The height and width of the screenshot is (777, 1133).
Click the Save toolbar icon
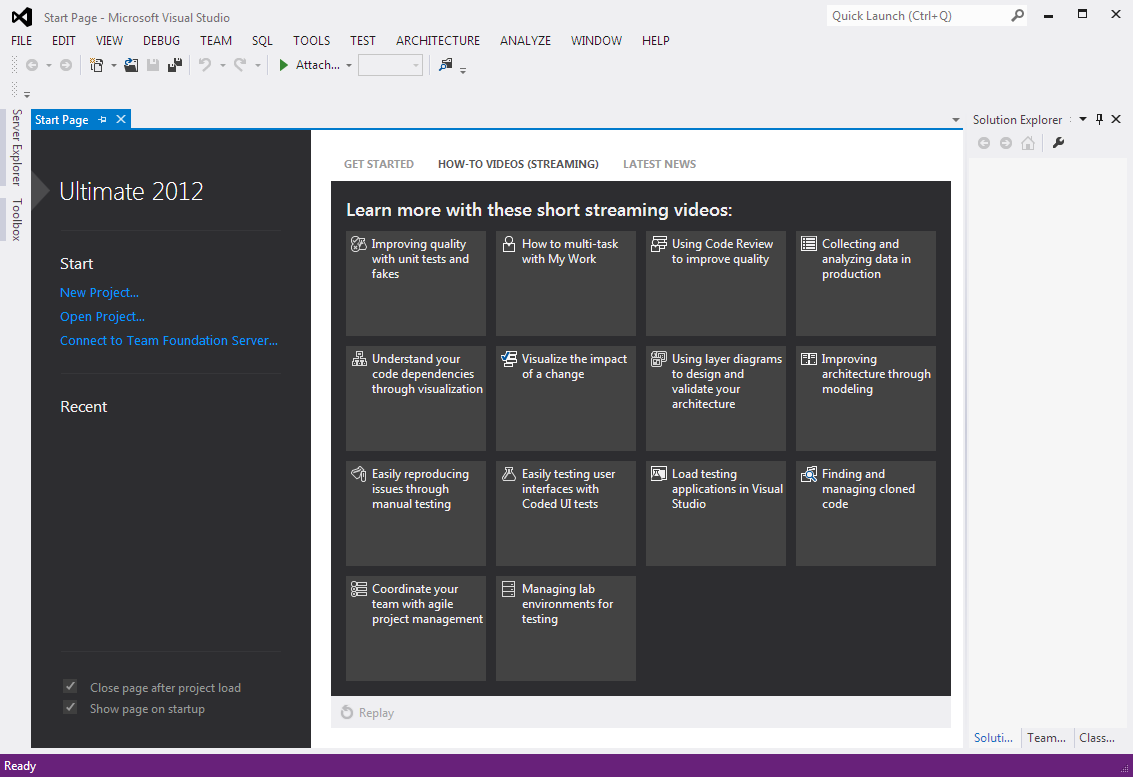pyautogui.click(x=152, y=65)
